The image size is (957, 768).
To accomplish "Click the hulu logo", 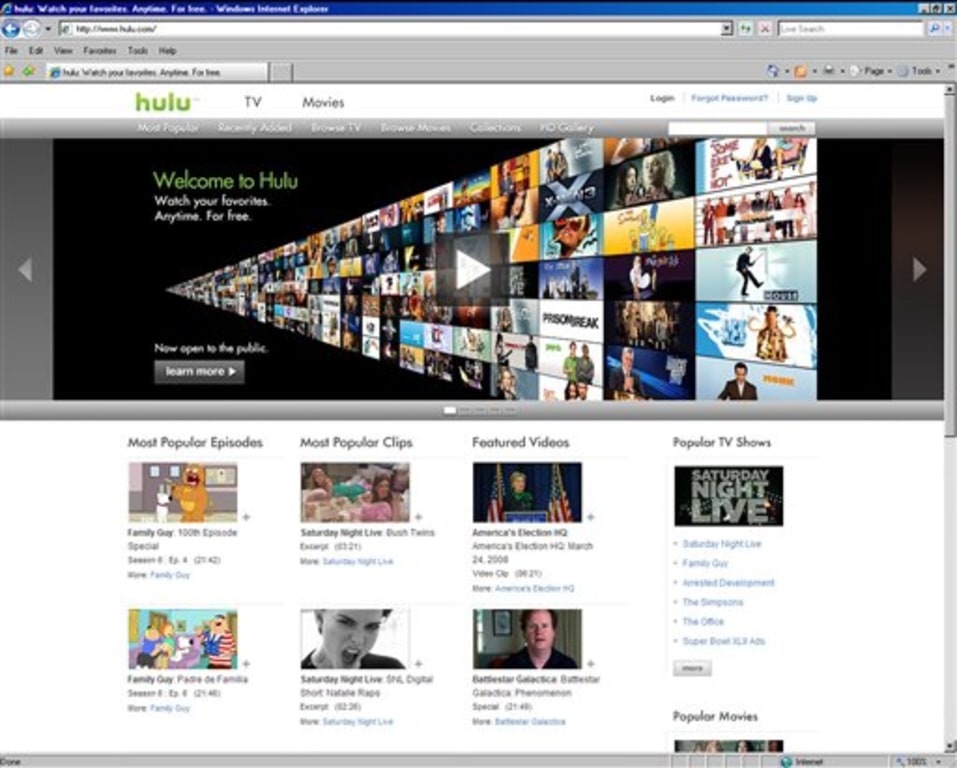I will click(x=166, y=102).
